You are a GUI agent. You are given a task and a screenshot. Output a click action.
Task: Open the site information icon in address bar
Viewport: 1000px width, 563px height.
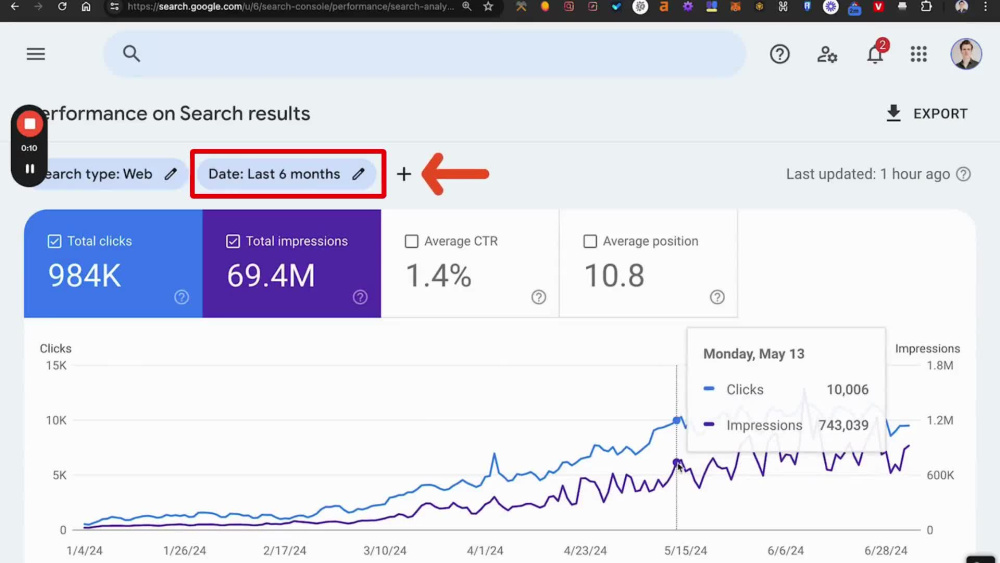click(x=114, y=6)
